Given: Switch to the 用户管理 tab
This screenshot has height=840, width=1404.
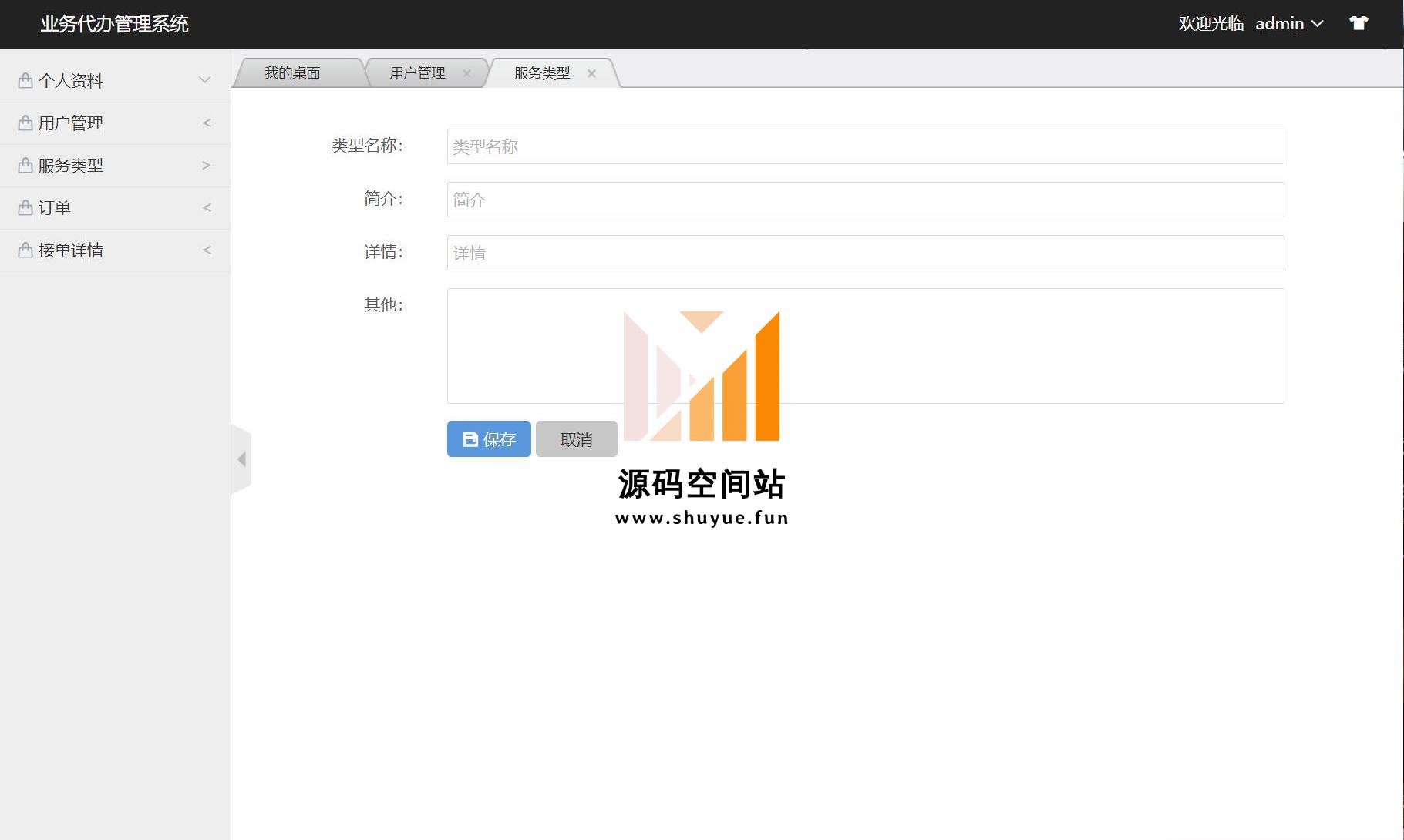Looking at the screenshot, I should point(417,73).
